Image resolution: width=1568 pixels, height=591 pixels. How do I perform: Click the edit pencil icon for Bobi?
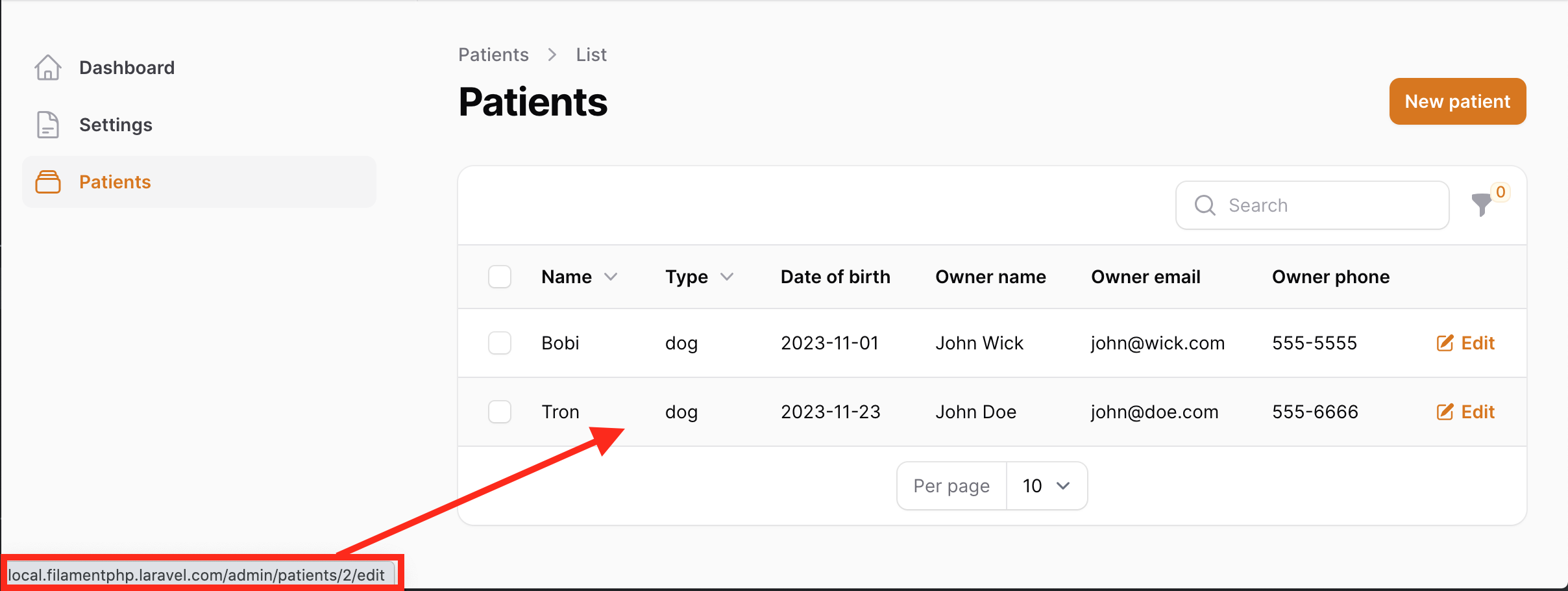coord(1445,343)
